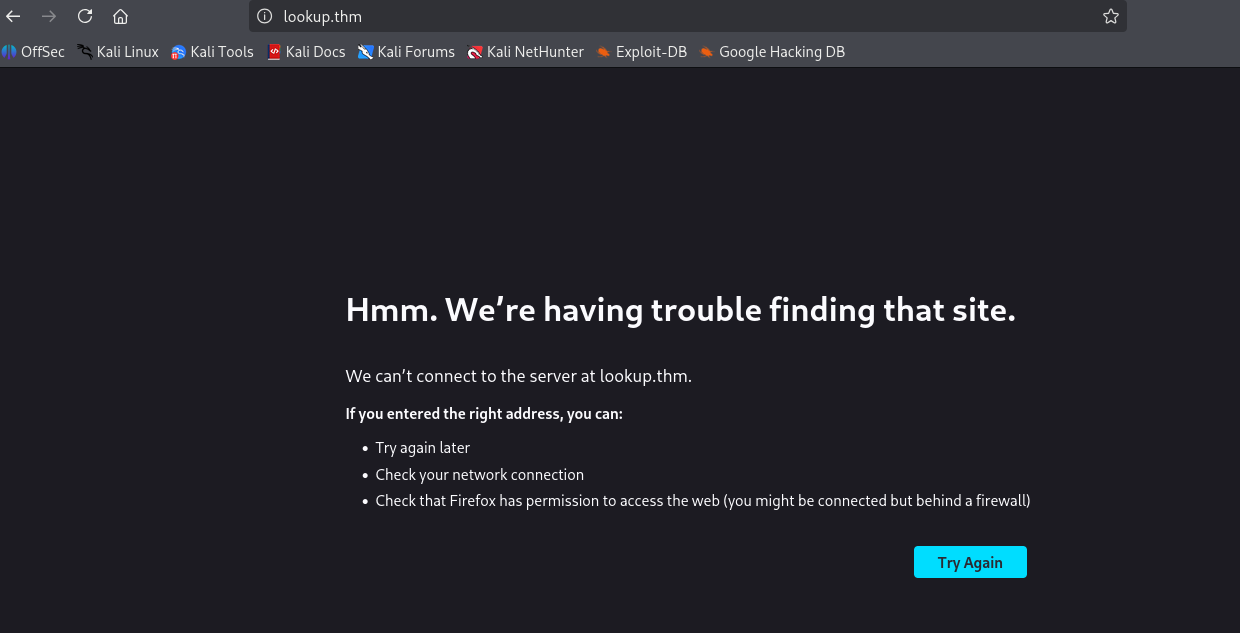Select the Kali Tools bookmark icon

(x=177, y=51)
